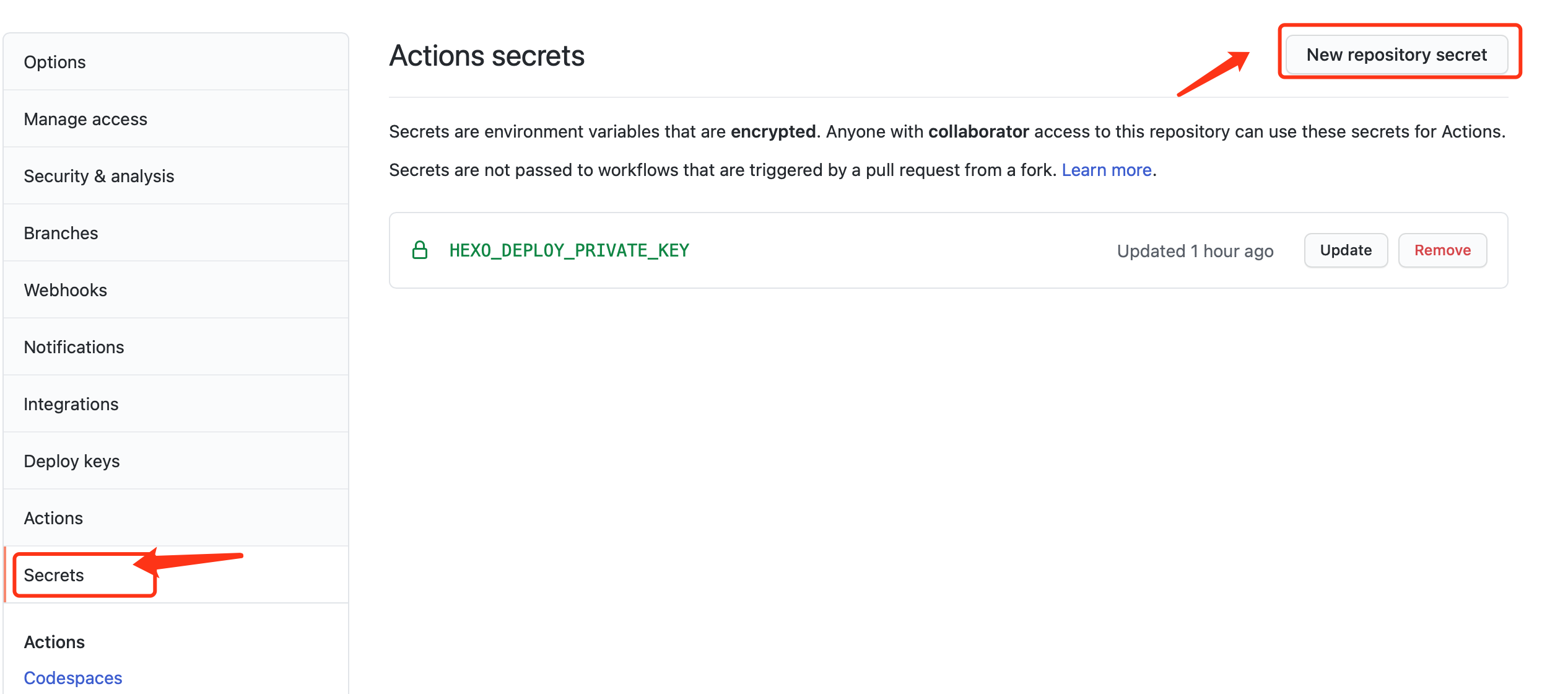The image size is (1568, 694).
Task: Click the Updated 1 hour ago timestamp
Action: [x=1195, y=251]
